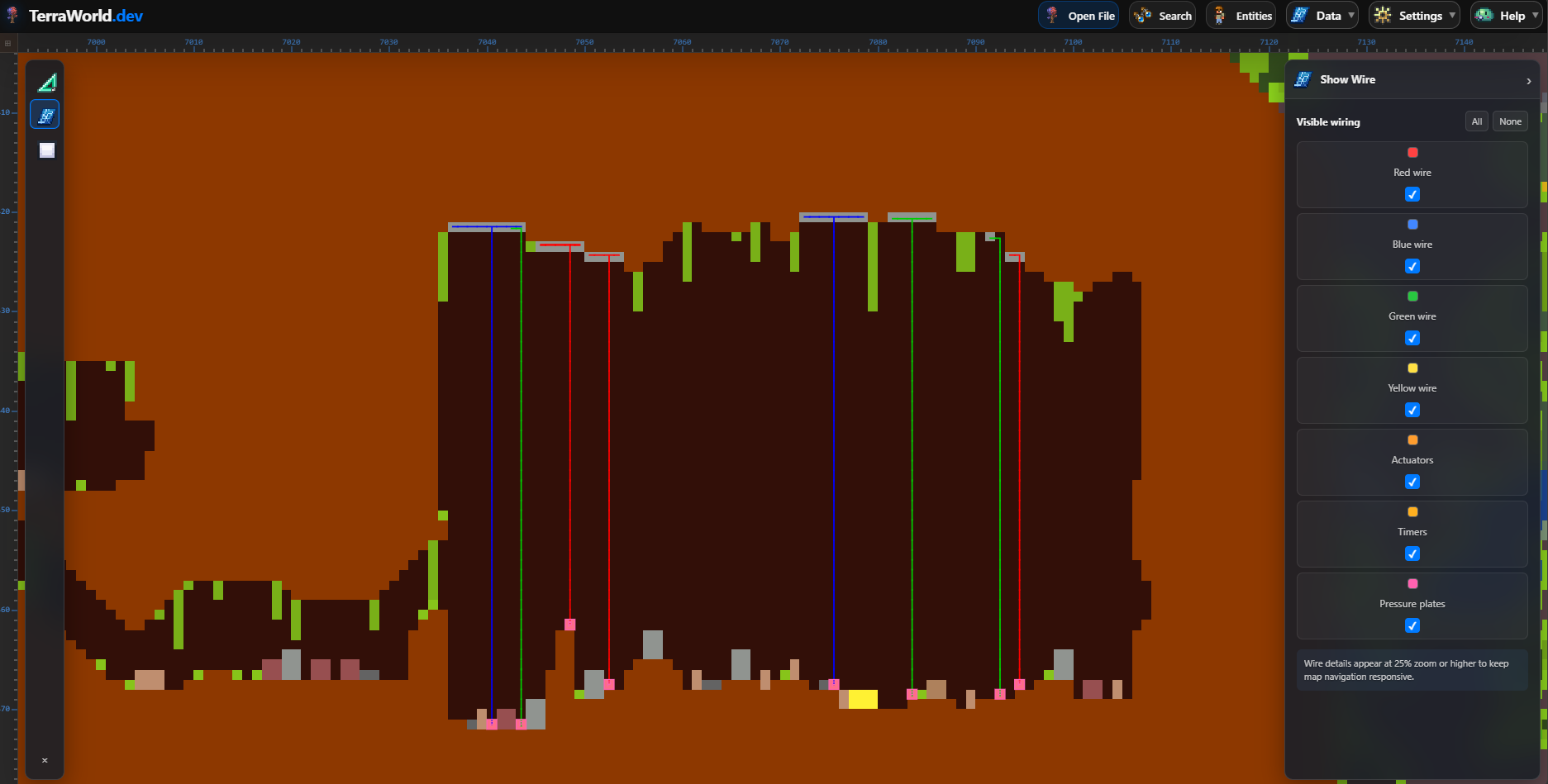The height and width of the screenshot is (784, 1548).
Task: Click the Open File button
Action: [1079, 16]
